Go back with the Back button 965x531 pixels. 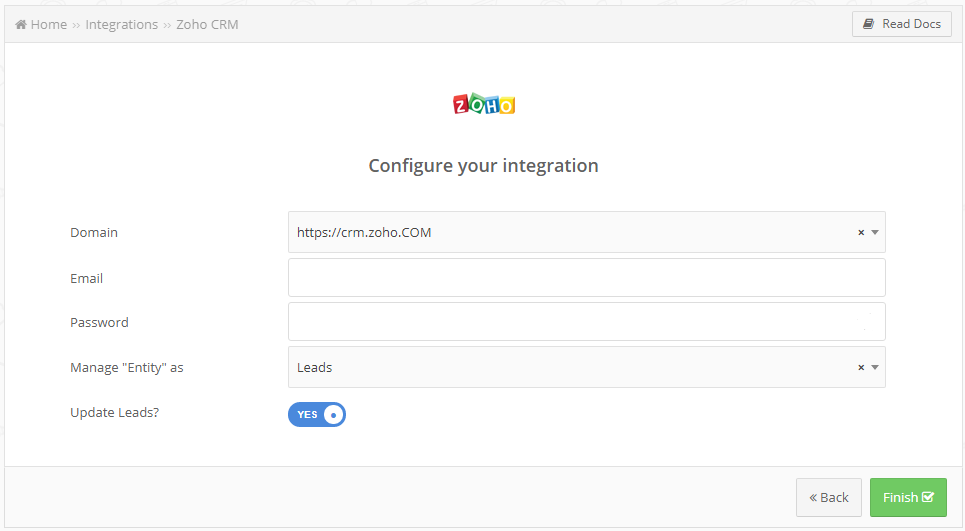pyautogui.click(x=828, y=497)
